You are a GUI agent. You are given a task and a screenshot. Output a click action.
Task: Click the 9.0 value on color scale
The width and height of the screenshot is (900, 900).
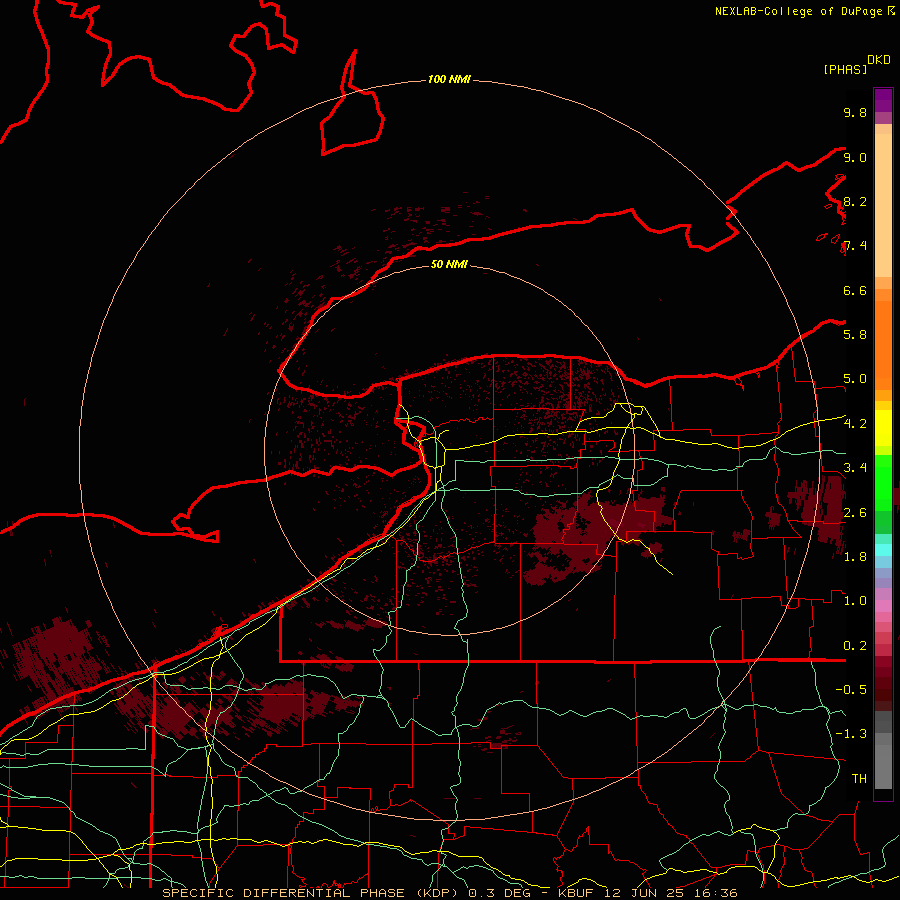point(855,157)
